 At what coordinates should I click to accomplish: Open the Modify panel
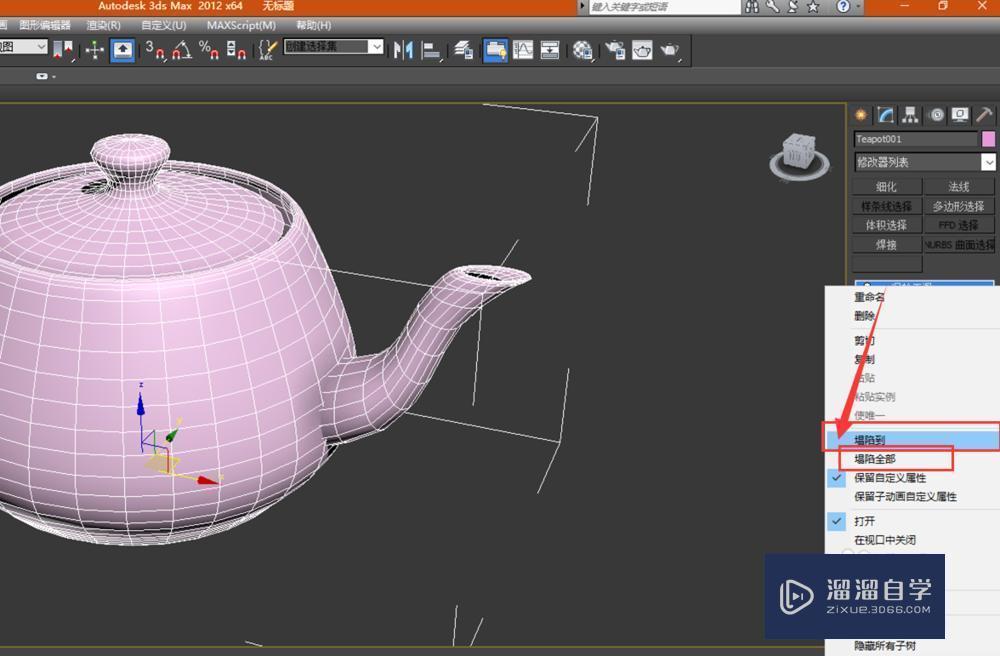[885, 115]
